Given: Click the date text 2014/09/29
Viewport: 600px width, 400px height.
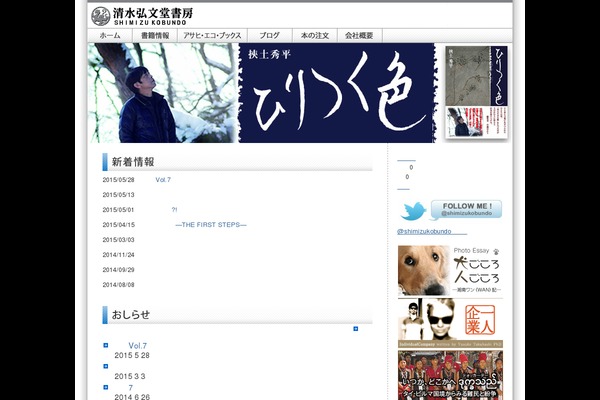Looking at the screenshot, I should (119, 270).
